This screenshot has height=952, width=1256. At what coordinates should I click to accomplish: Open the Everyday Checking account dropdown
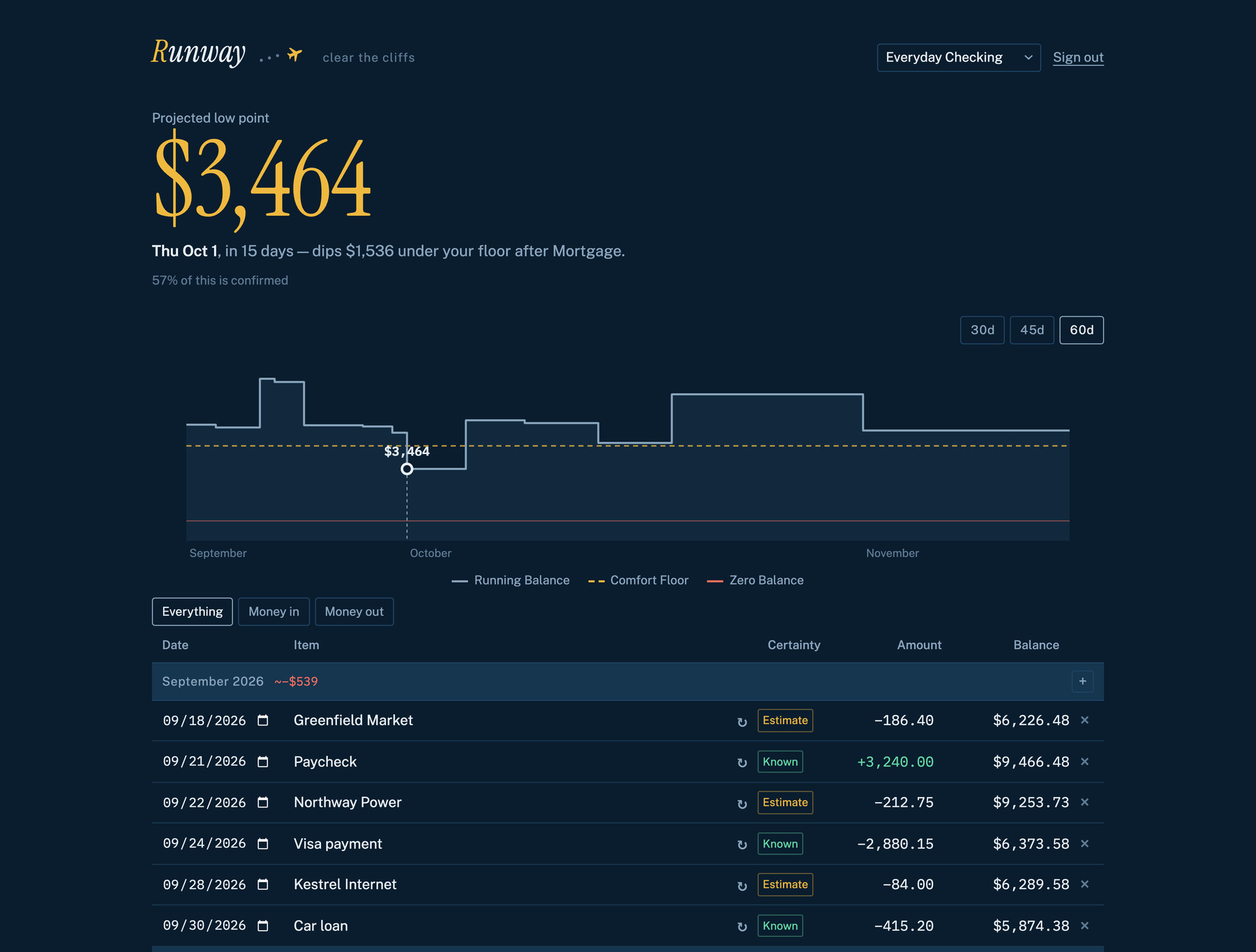coord(959,57)
